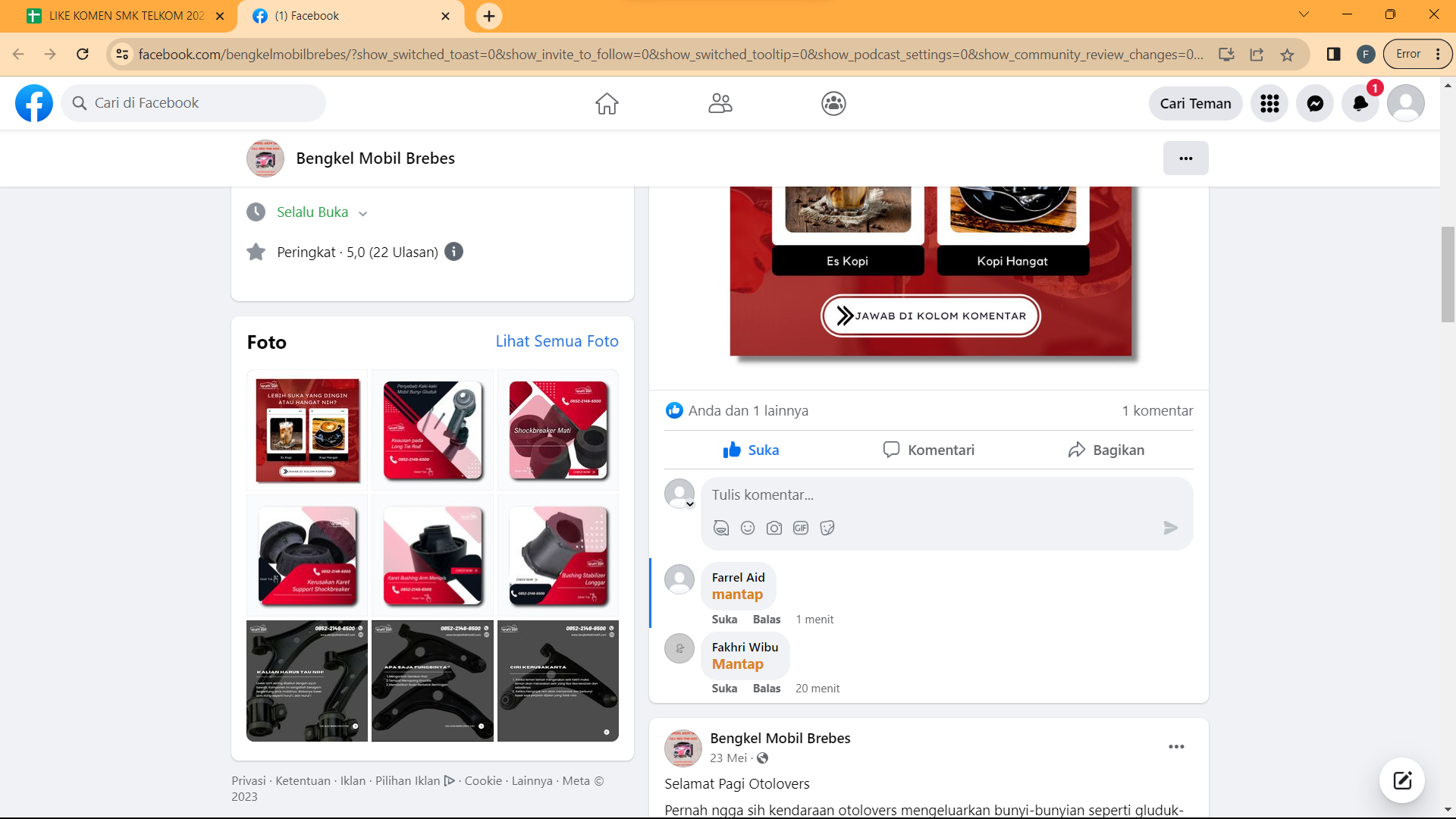
Task: Open a new browser tab
Action: [x=489, y=16]
